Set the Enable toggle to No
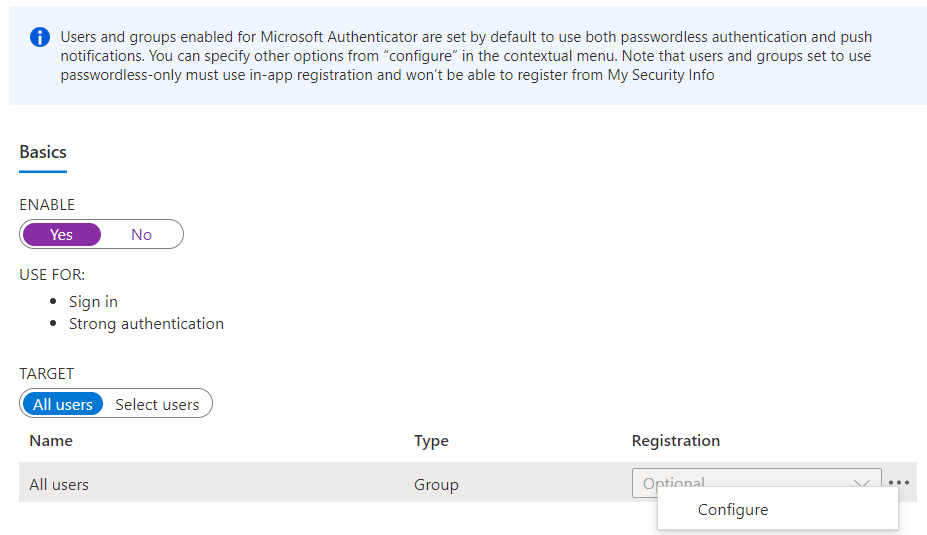927x535 pixels. [x=141, y=234]
